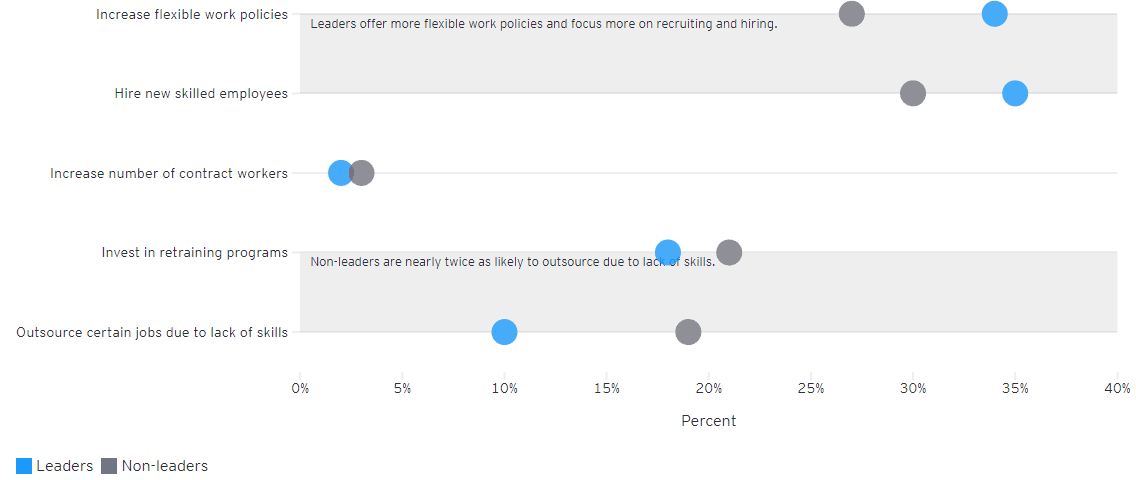Viewport: 1136px width, 480px height.
Task: Click the 'Percent' x-axis title
Action: (x=708, y=421)
